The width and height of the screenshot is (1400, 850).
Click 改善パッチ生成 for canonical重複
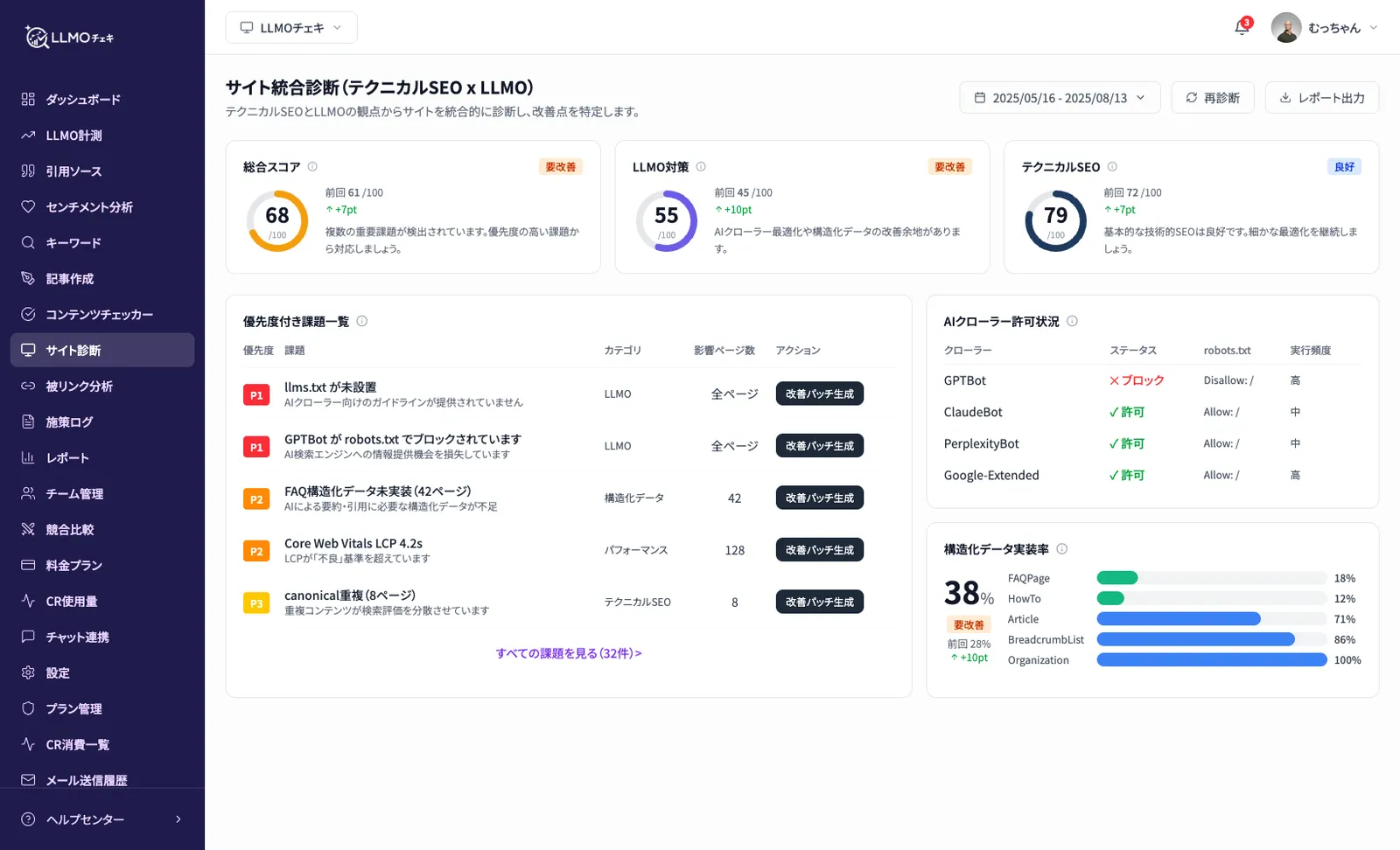pos(820,602)
